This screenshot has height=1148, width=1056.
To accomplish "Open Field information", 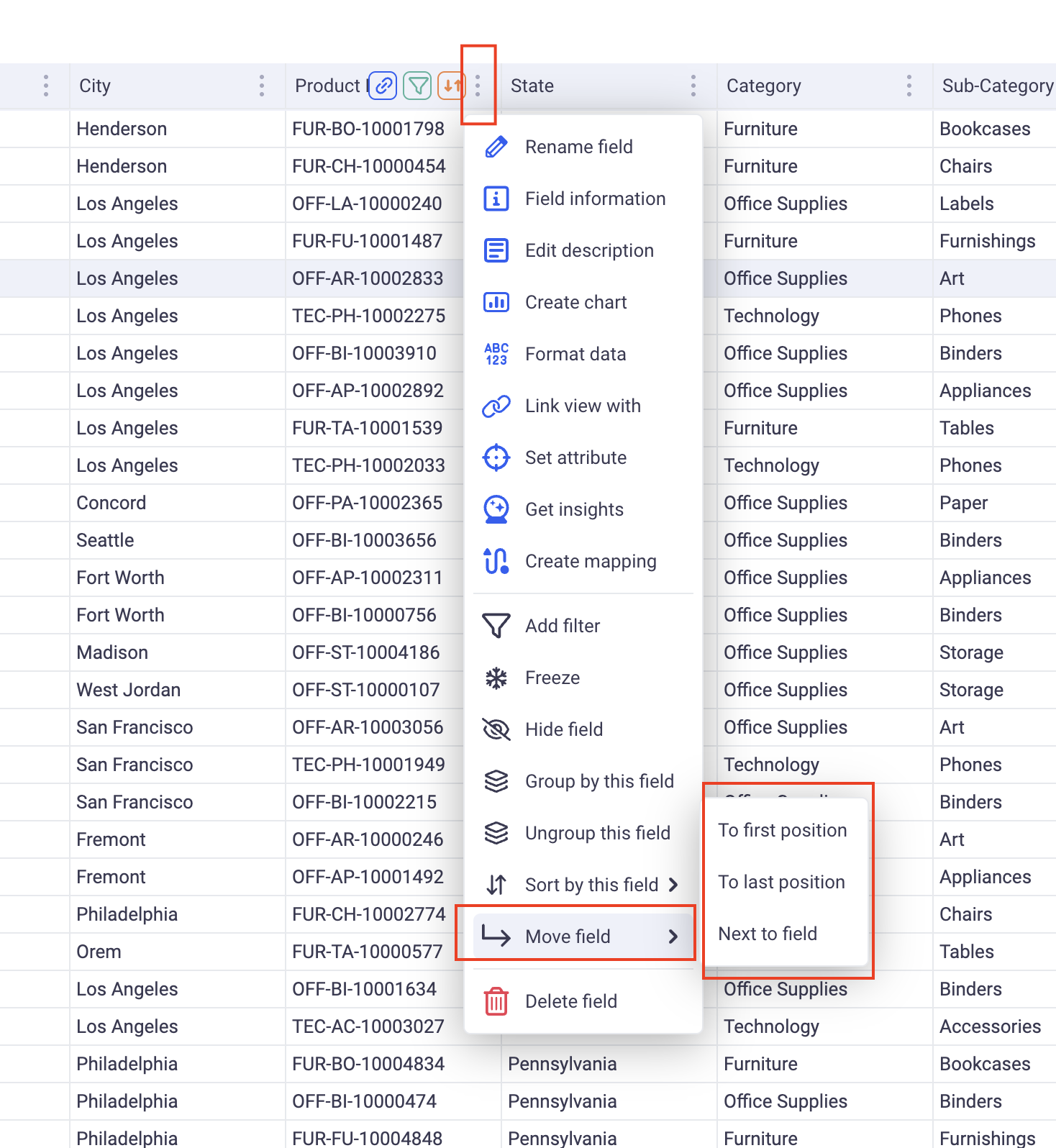I will (x=595, y=199).
